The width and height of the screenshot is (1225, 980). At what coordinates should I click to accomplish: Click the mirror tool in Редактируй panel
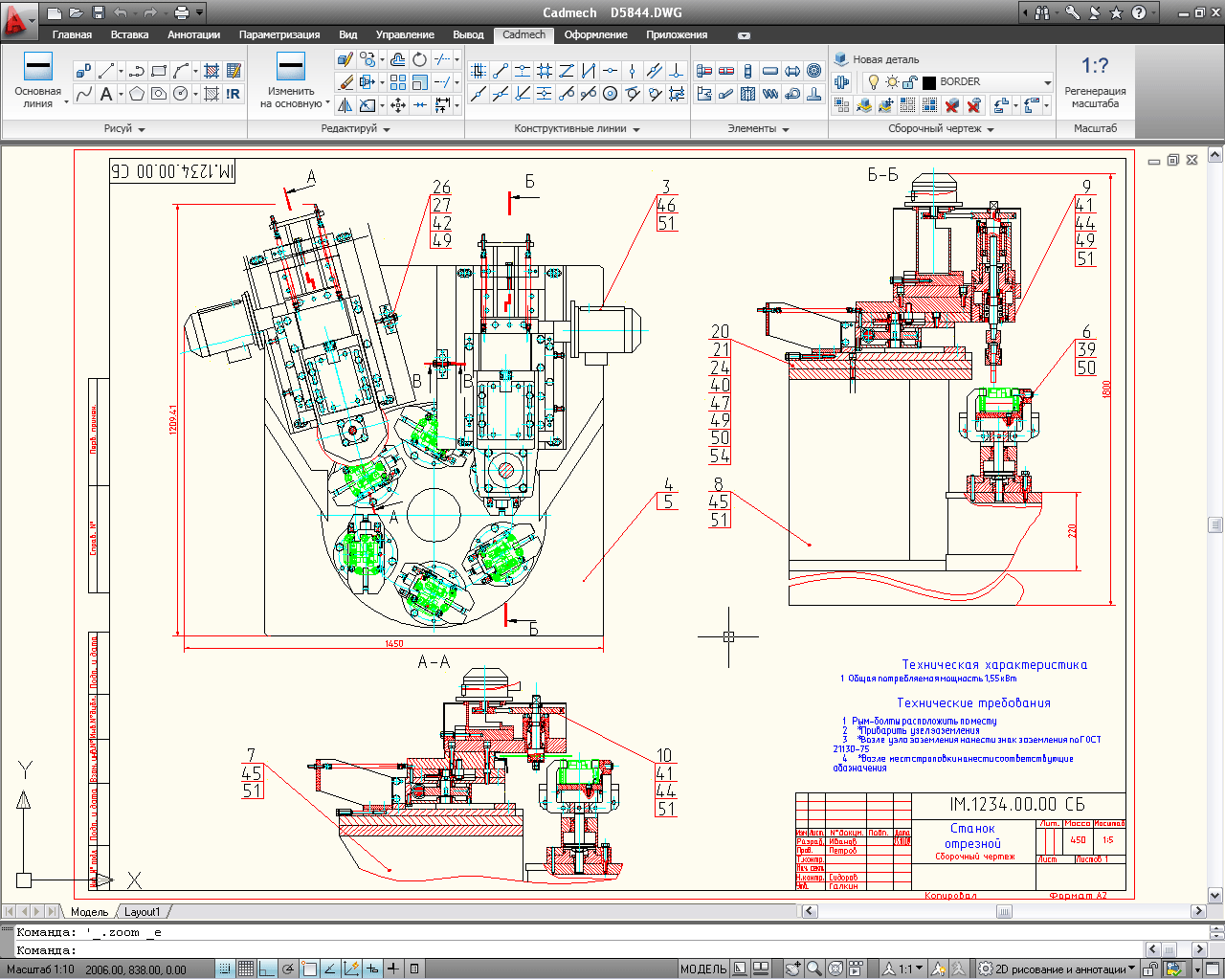pos(345,105)
